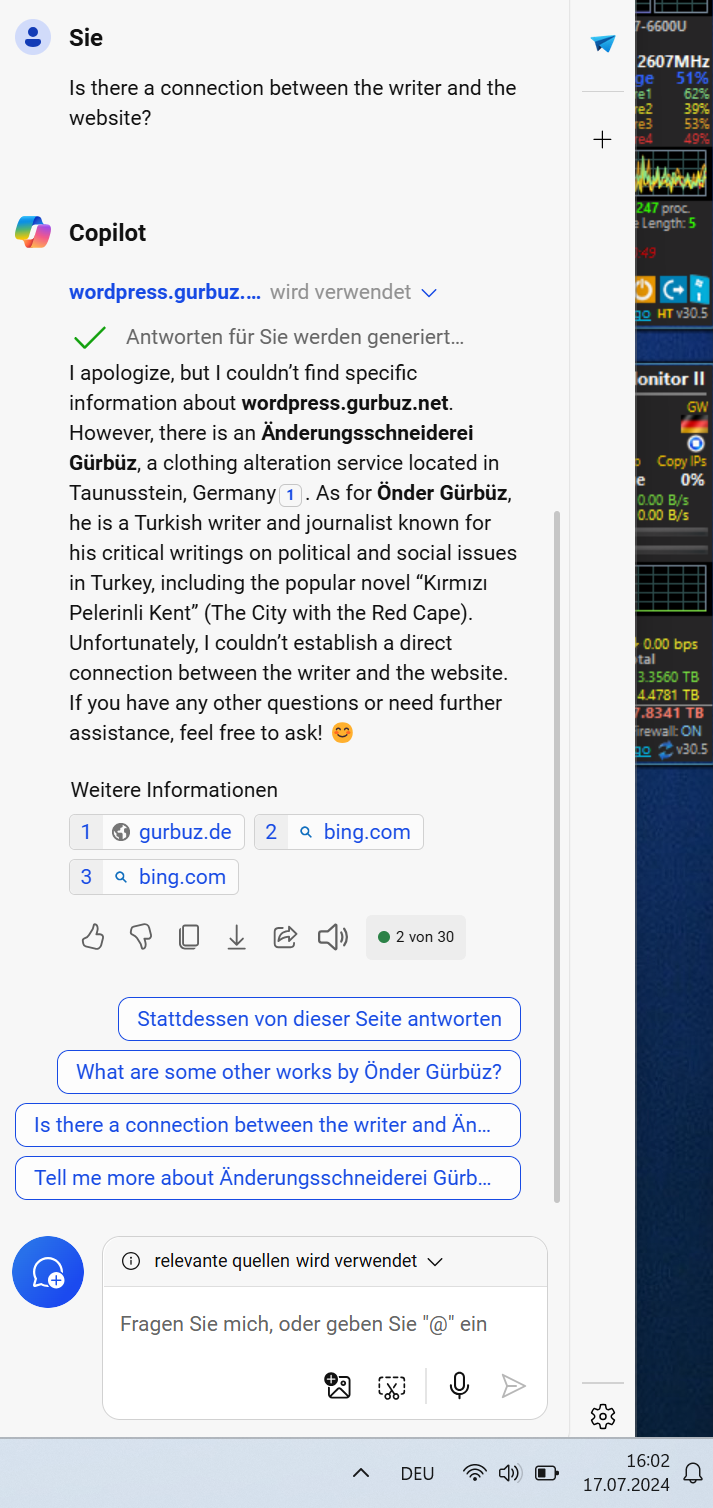
Task: Copy the Copilot response to clipboard
Action: (189, 937)
